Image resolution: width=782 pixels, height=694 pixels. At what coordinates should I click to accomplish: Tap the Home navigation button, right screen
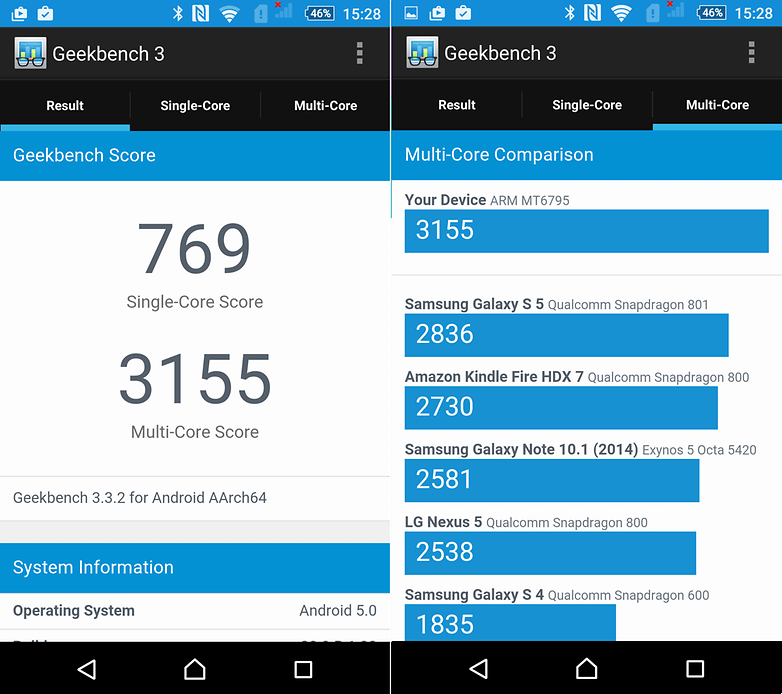(x=586, y=669)
